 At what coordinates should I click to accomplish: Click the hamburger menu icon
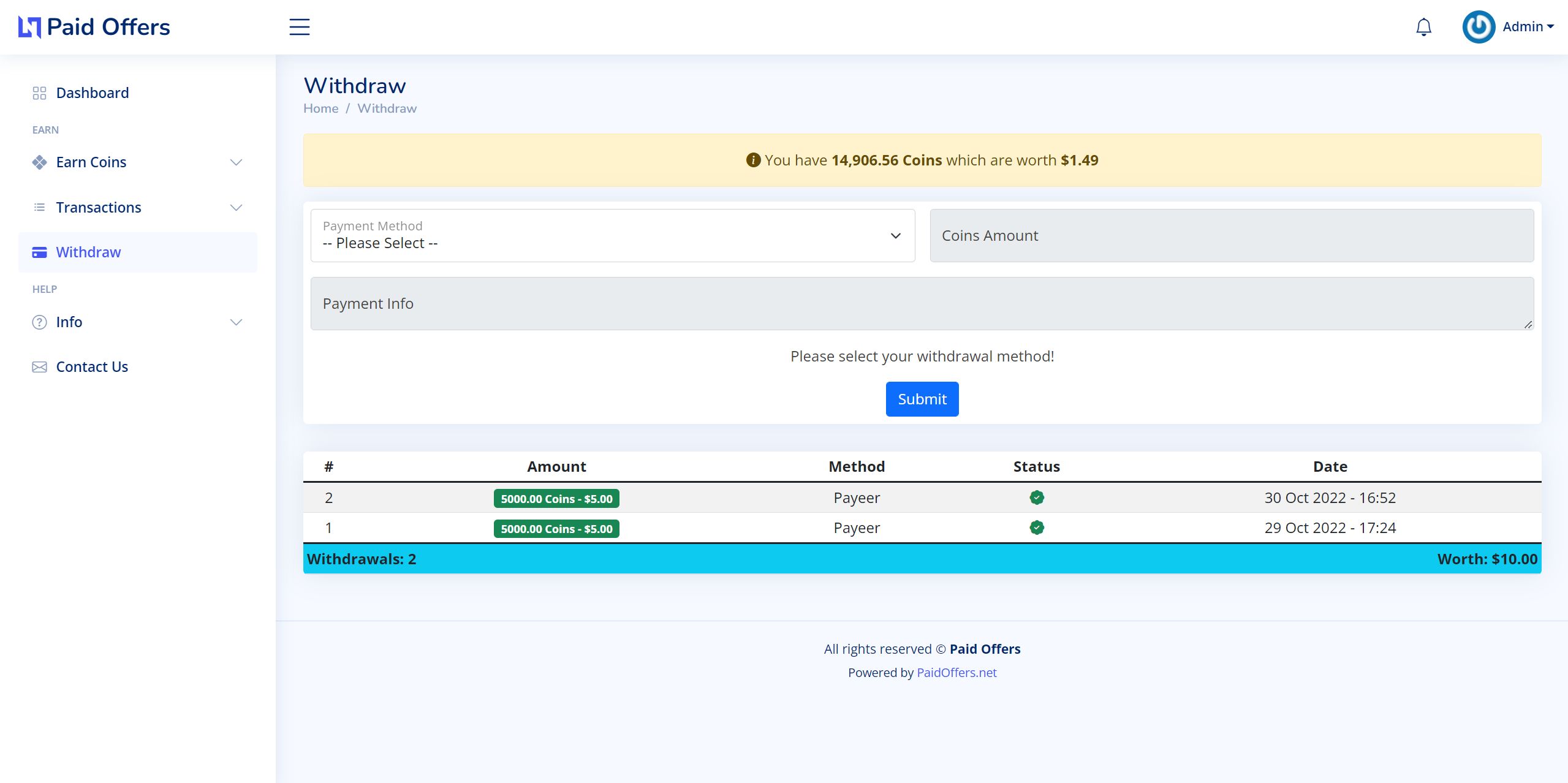click(x=299, y=27)
